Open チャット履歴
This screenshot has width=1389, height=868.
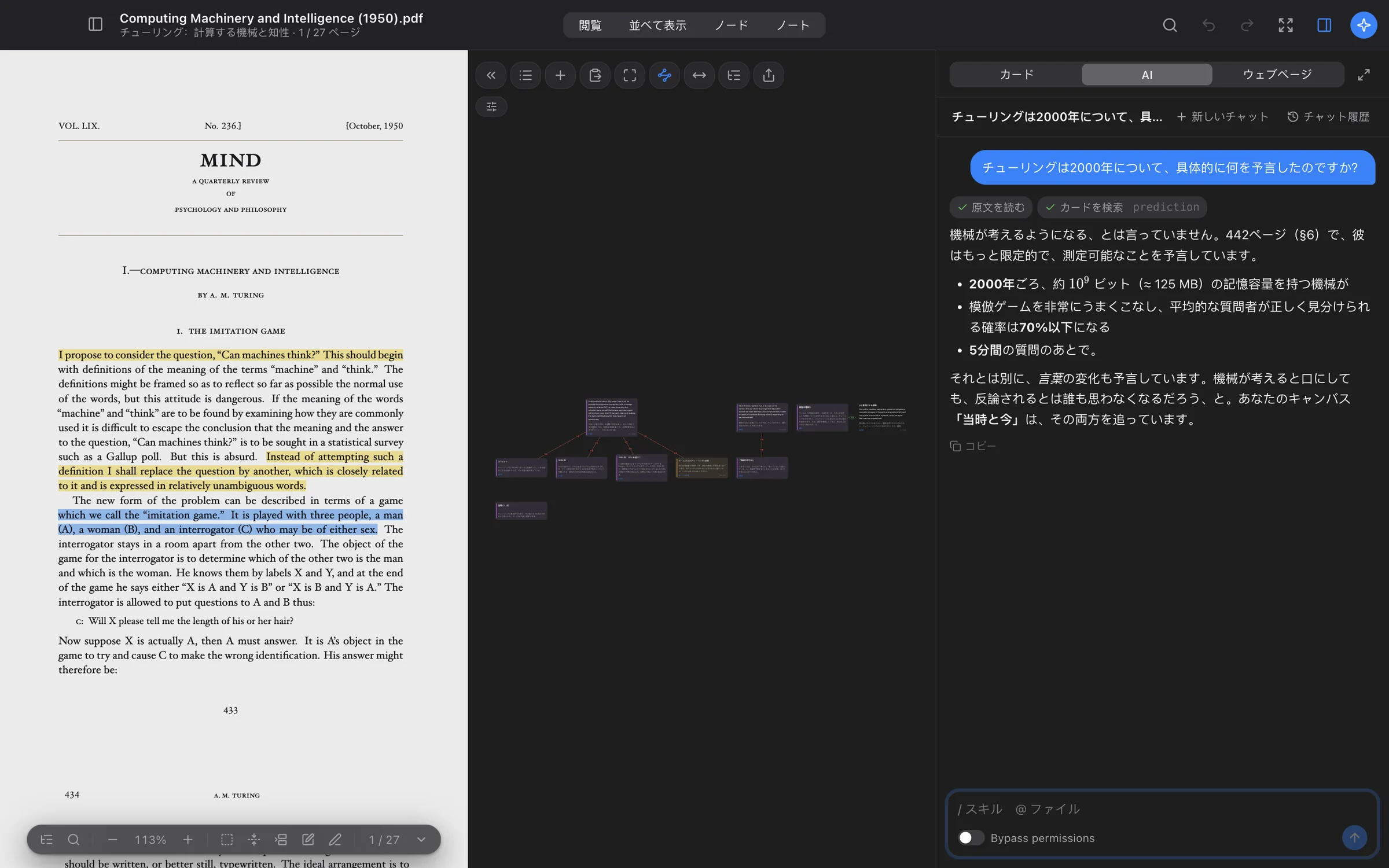pyautogui.click(x=1328, y=116)
